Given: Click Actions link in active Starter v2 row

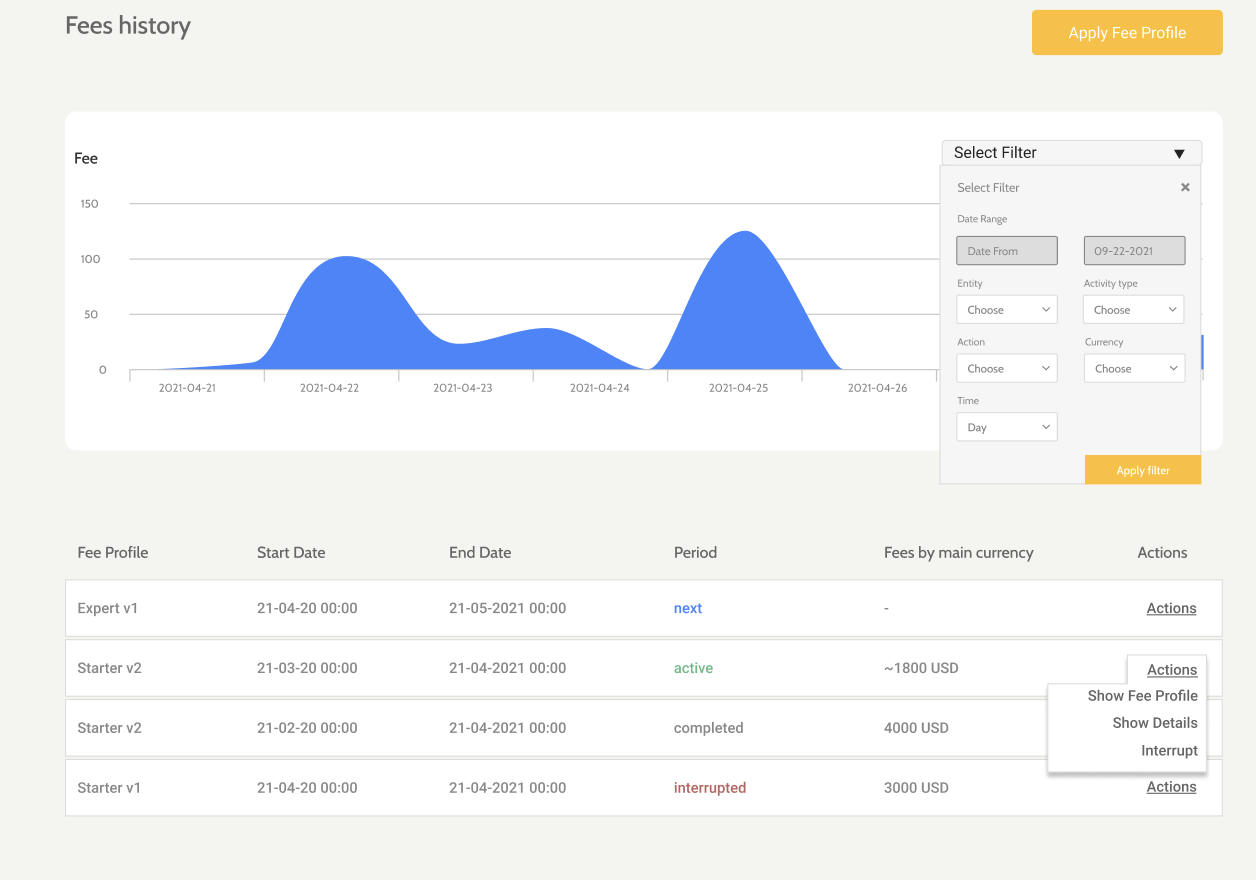Looking at the screenshot, I should (x=1172, y=670).
